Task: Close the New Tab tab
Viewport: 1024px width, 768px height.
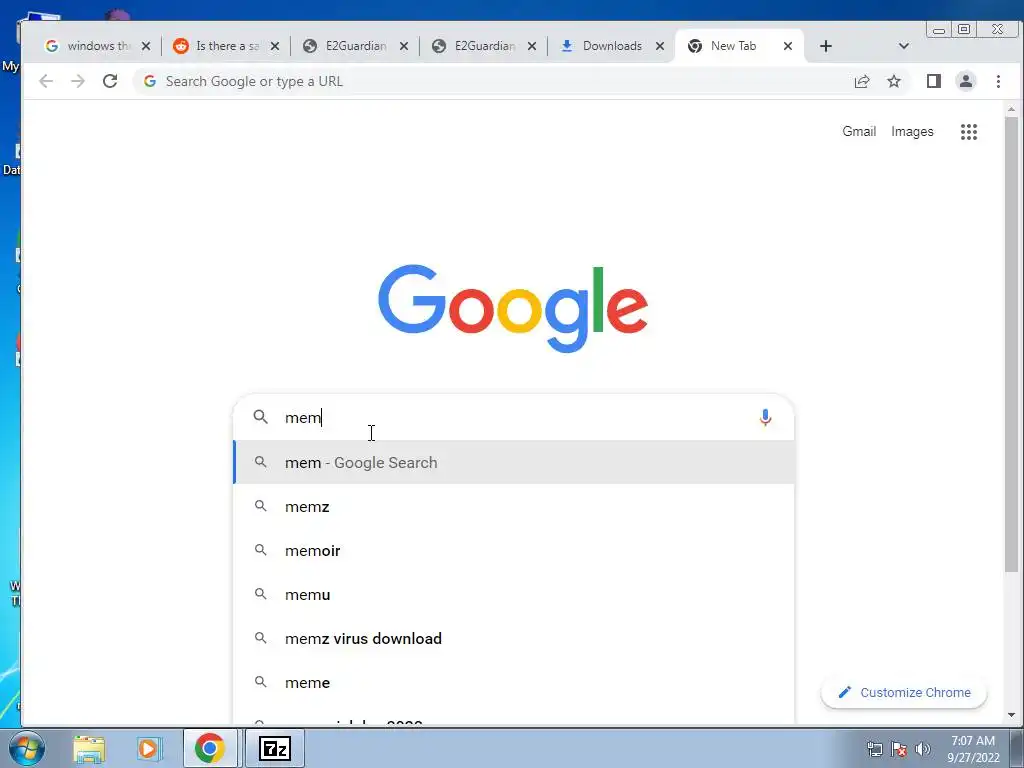Action: click(x=788, y=46)
